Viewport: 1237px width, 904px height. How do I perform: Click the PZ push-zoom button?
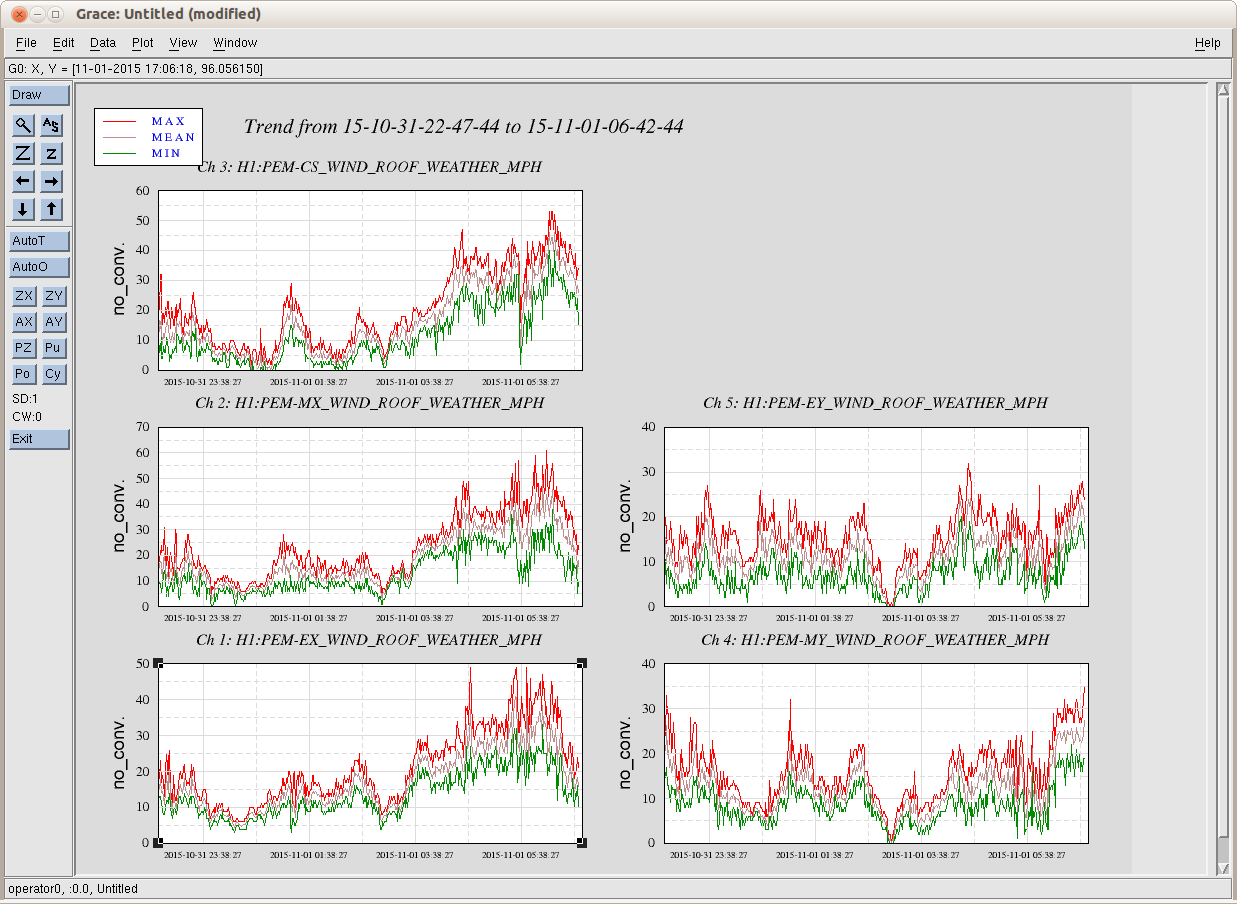[x=24, y=348]
